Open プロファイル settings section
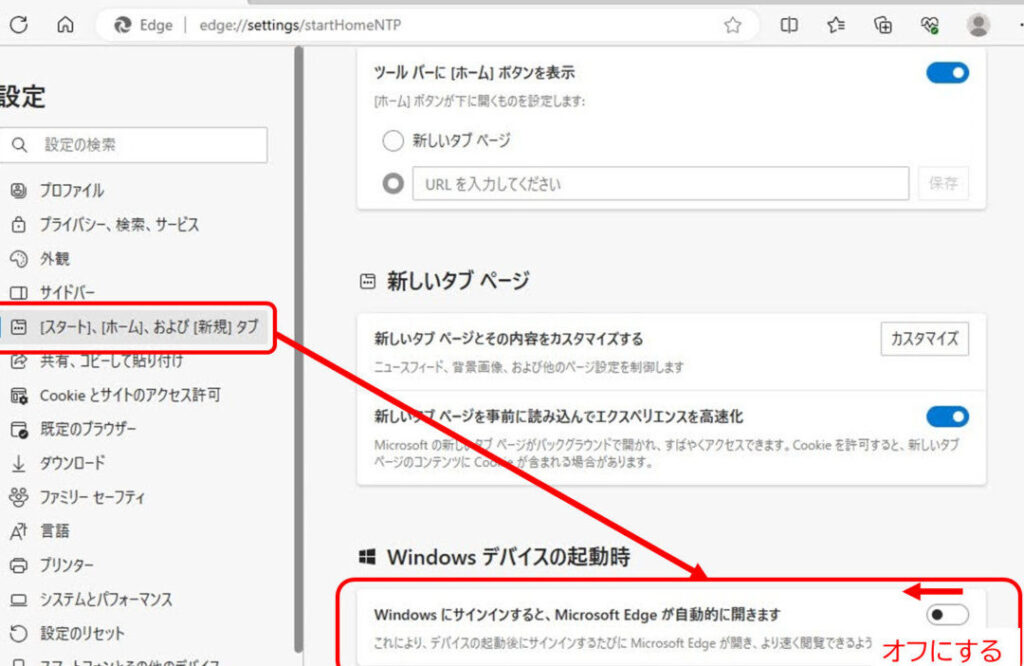This screenshot has width=1024, height=666. tap(71, 190)
